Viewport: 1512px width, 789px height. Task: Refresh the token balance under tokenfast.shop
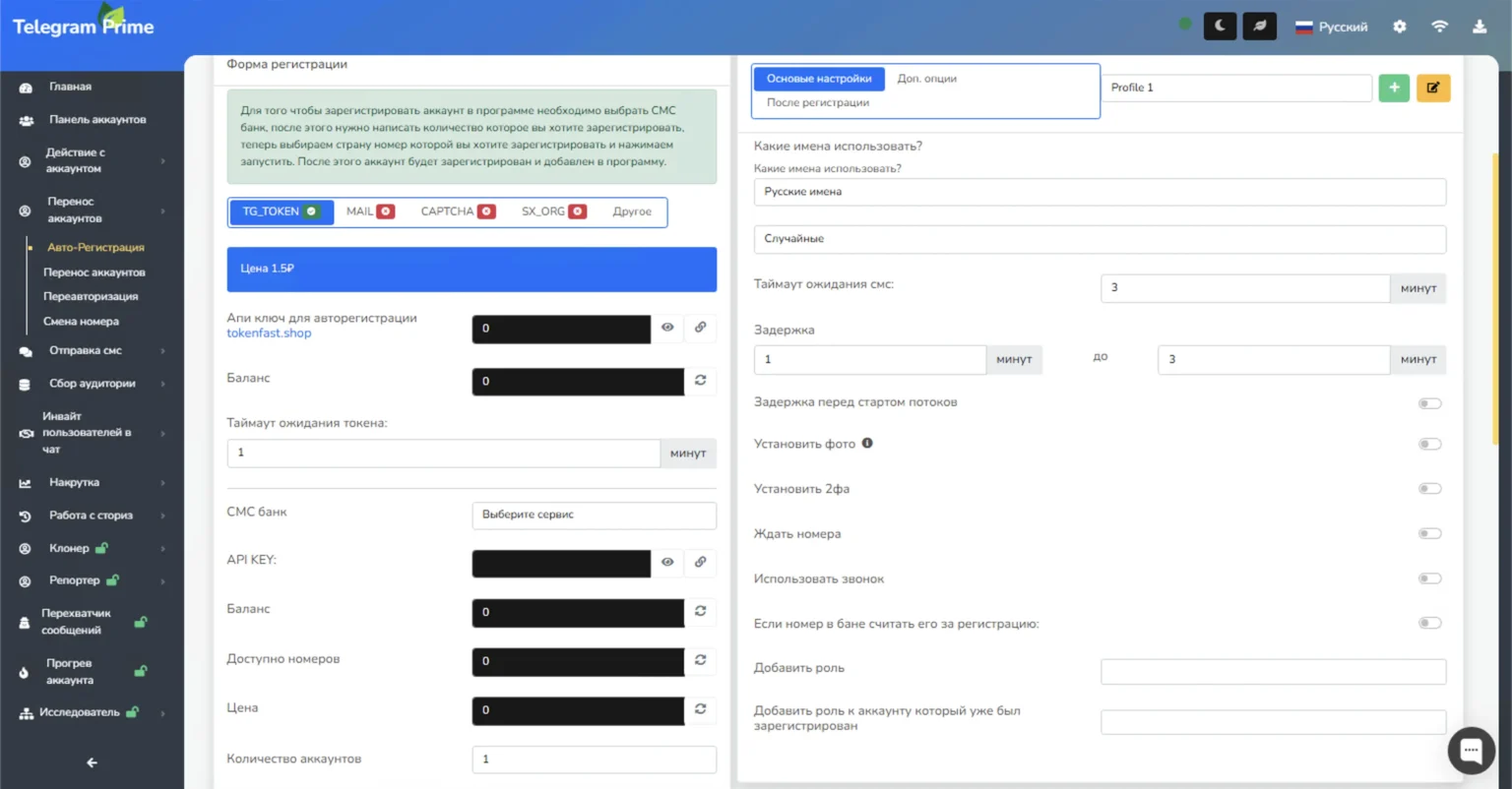[700, 381]
